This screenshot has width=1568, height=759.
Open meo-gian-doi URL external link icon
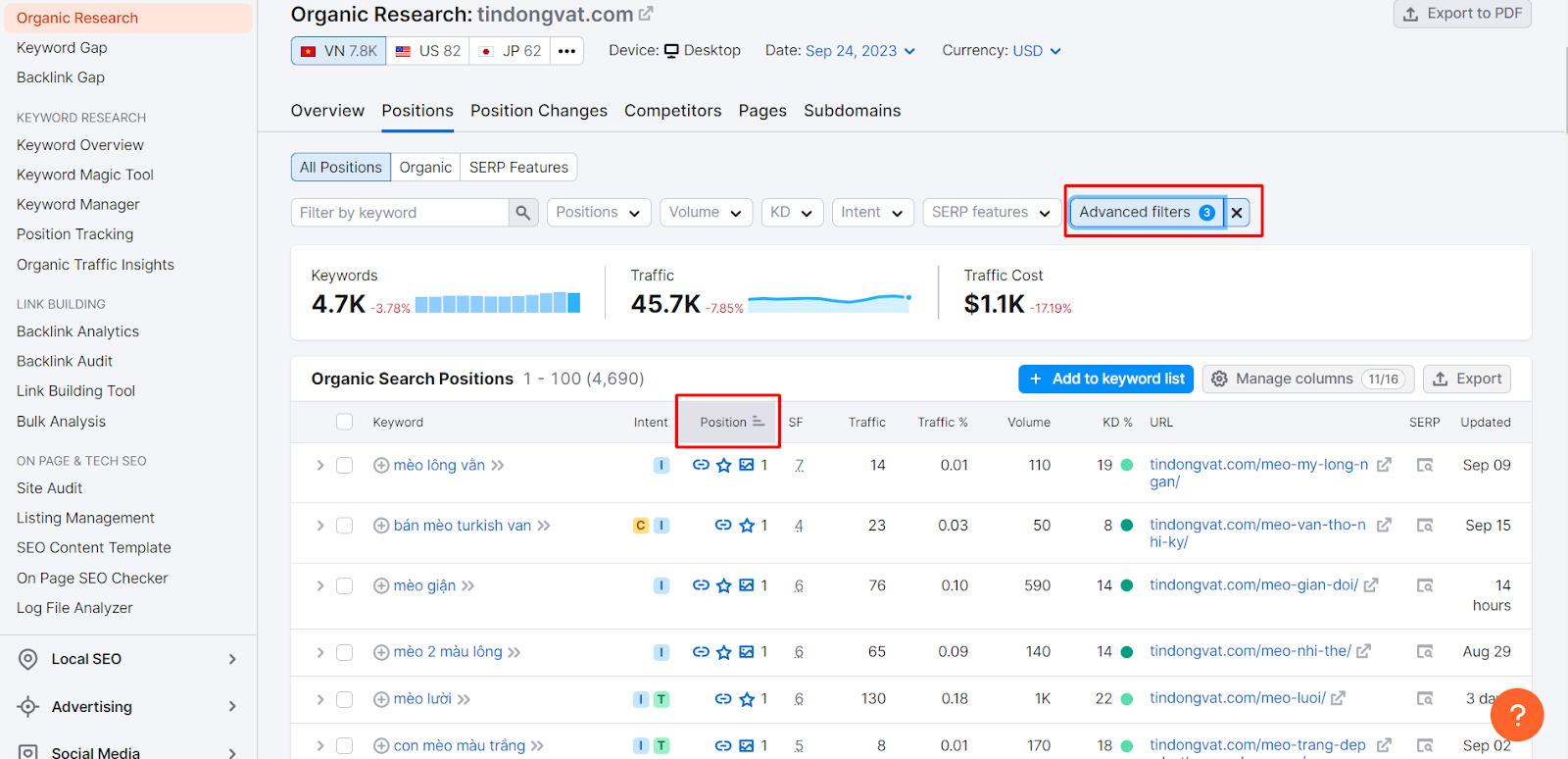point(1371,585)
